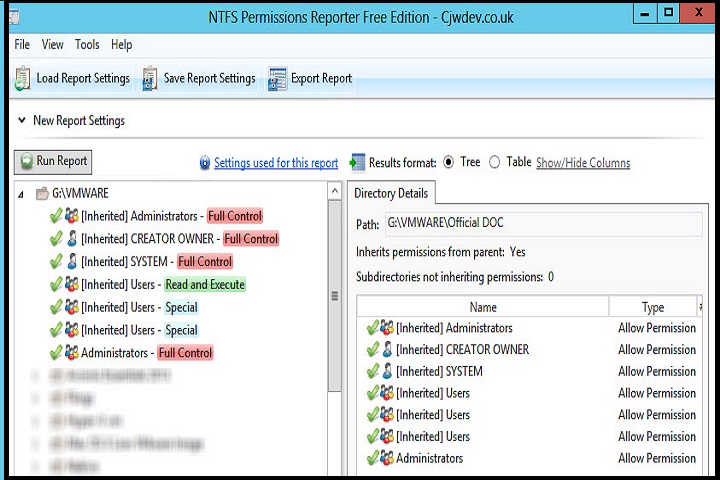Open the Tools menu

(x=87, y=45)
